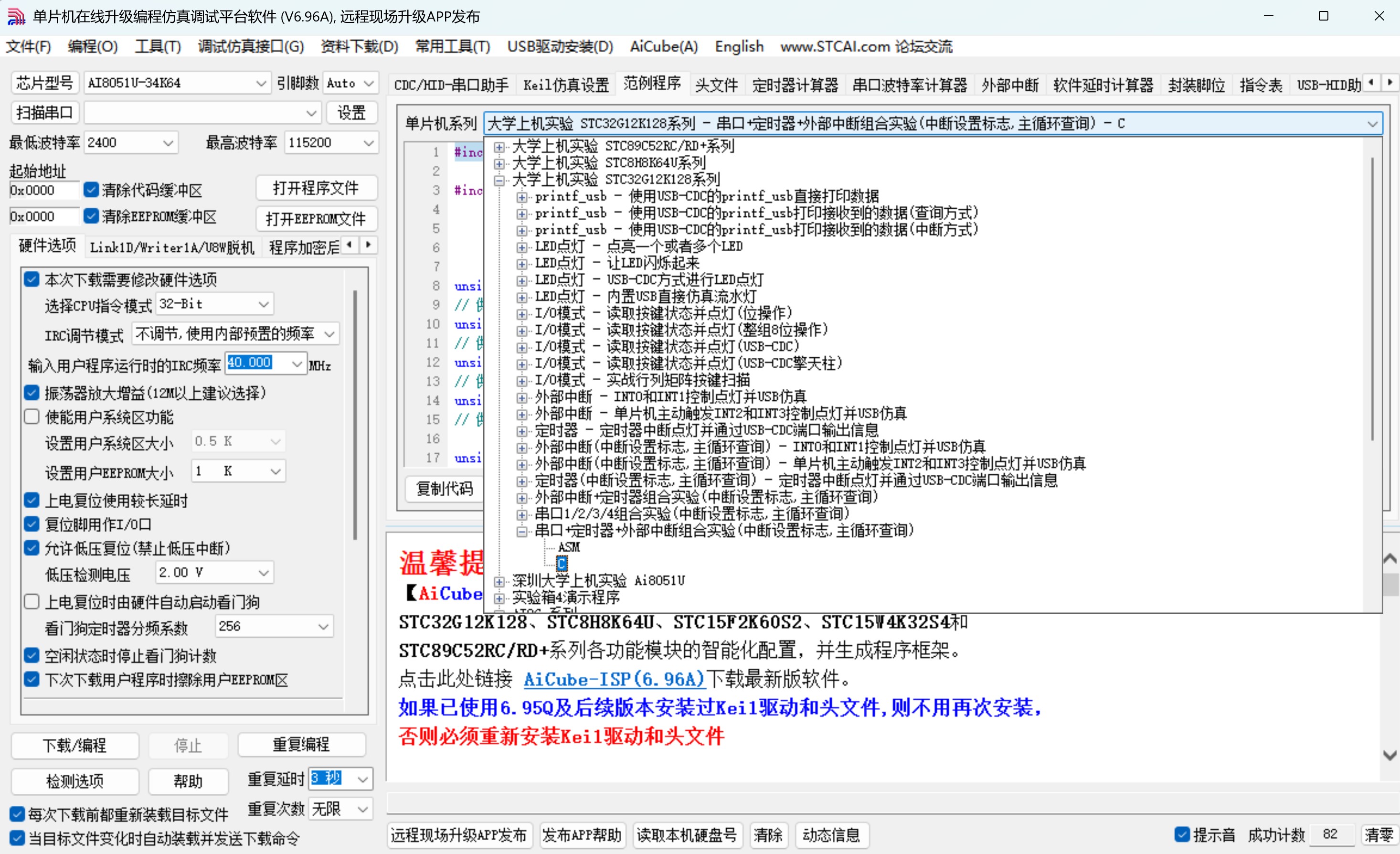Uncheck 清除EEPROM缓冲区

point(91,216)
